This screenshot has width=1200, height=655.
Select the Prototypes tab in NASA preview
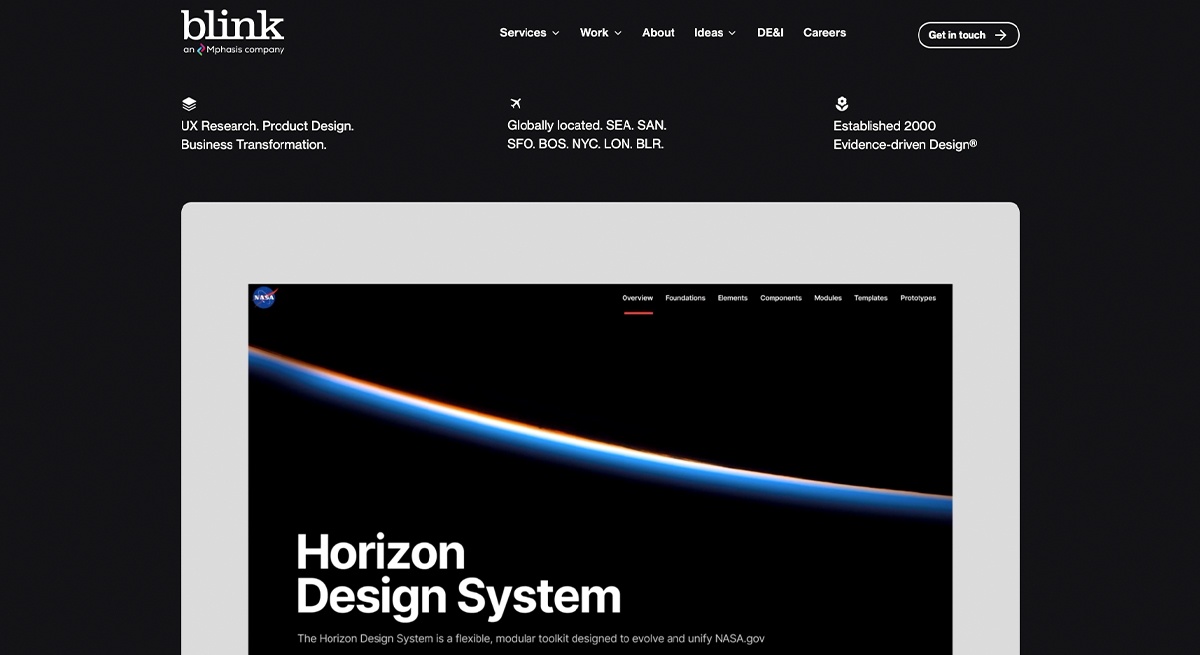point(918,298)
